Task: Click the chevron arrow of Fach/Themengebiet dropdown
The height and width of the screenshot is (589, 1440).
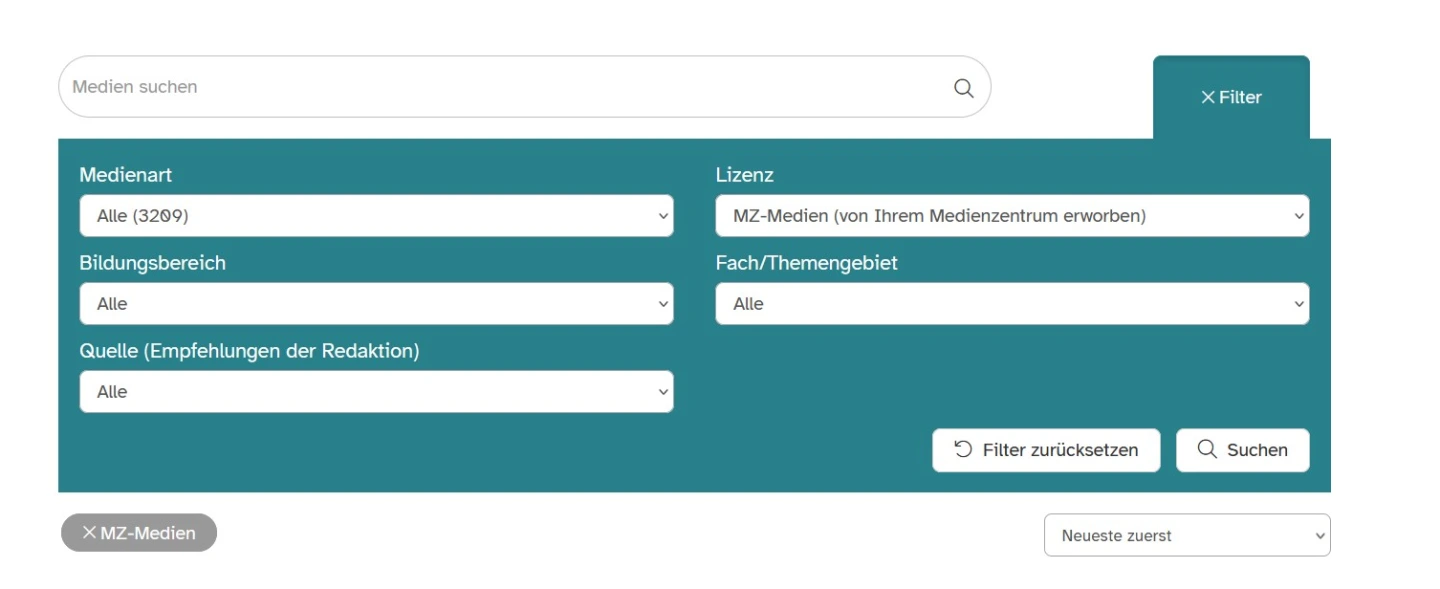Action: tap(1298, 304)
